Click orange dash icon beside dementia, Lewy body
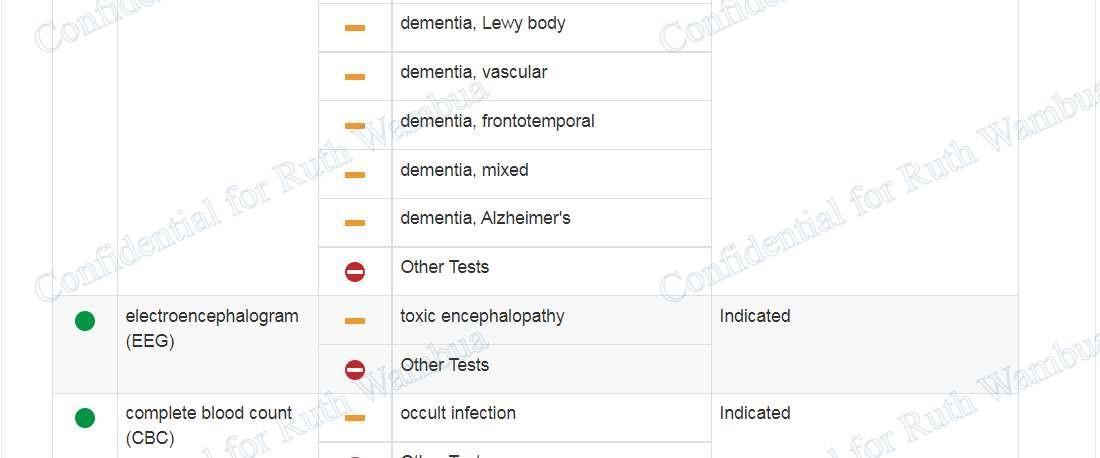 354,28
